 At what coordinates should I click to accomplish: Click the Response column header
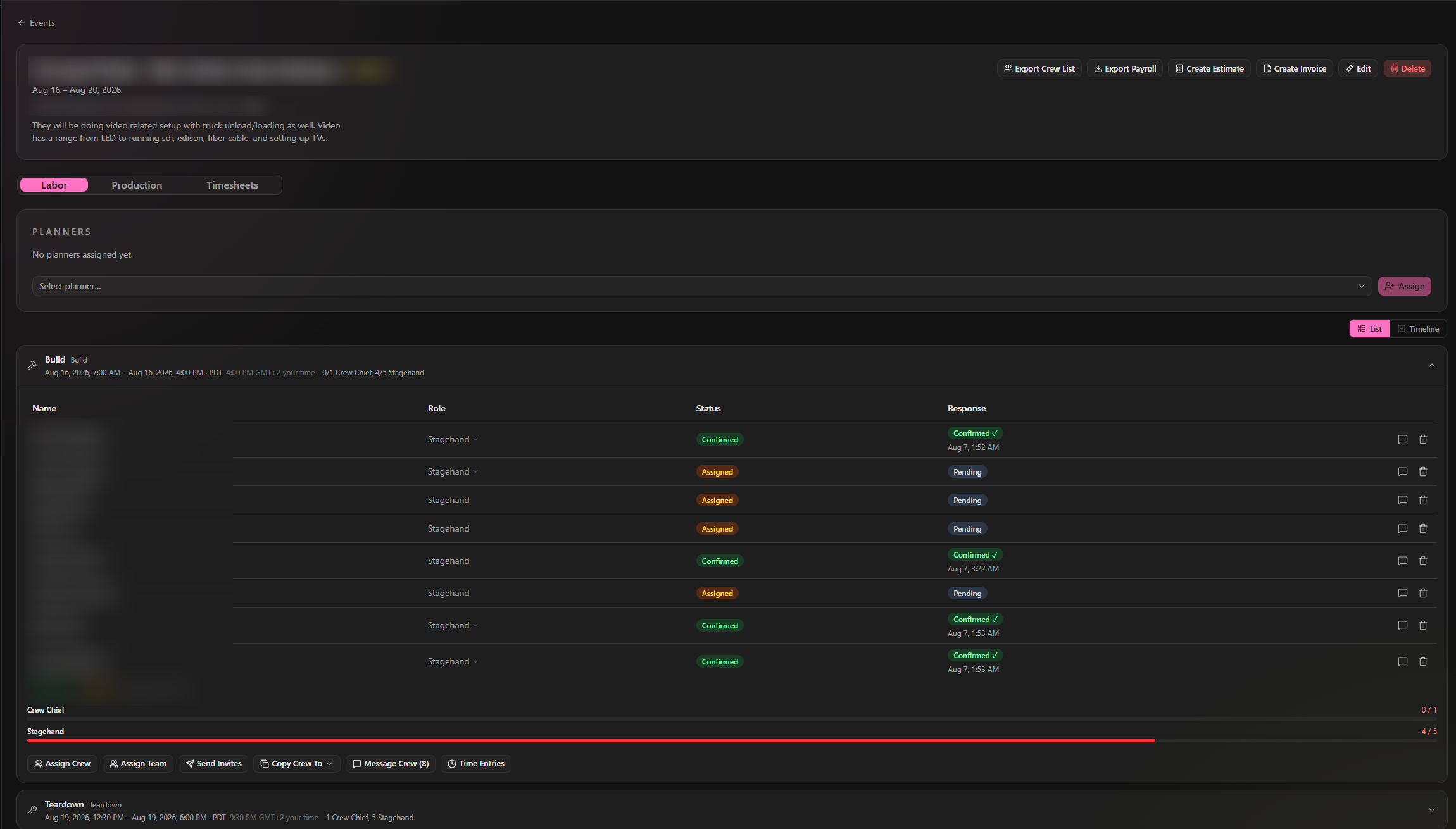tap(967, 408)
